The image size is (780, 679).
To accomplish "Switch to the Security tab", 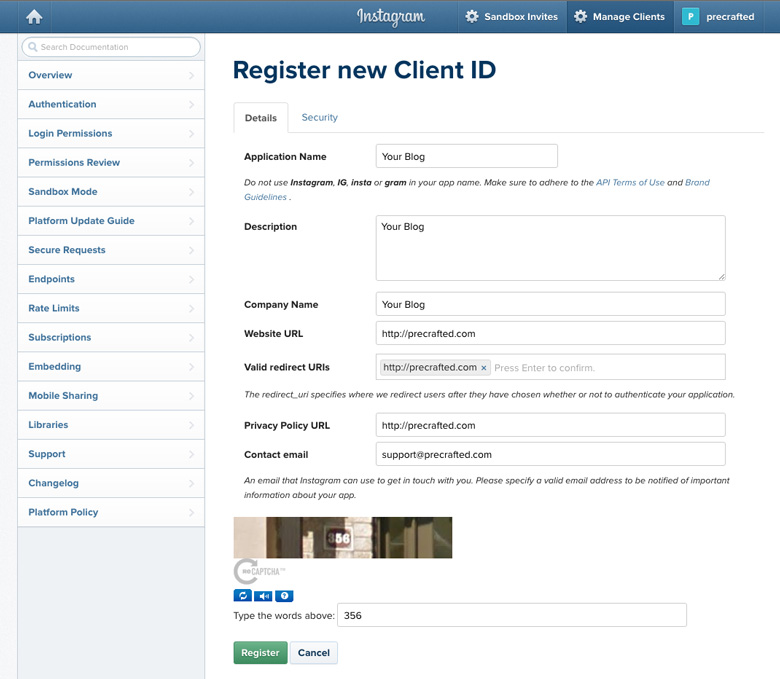I will tap(319, 117).
